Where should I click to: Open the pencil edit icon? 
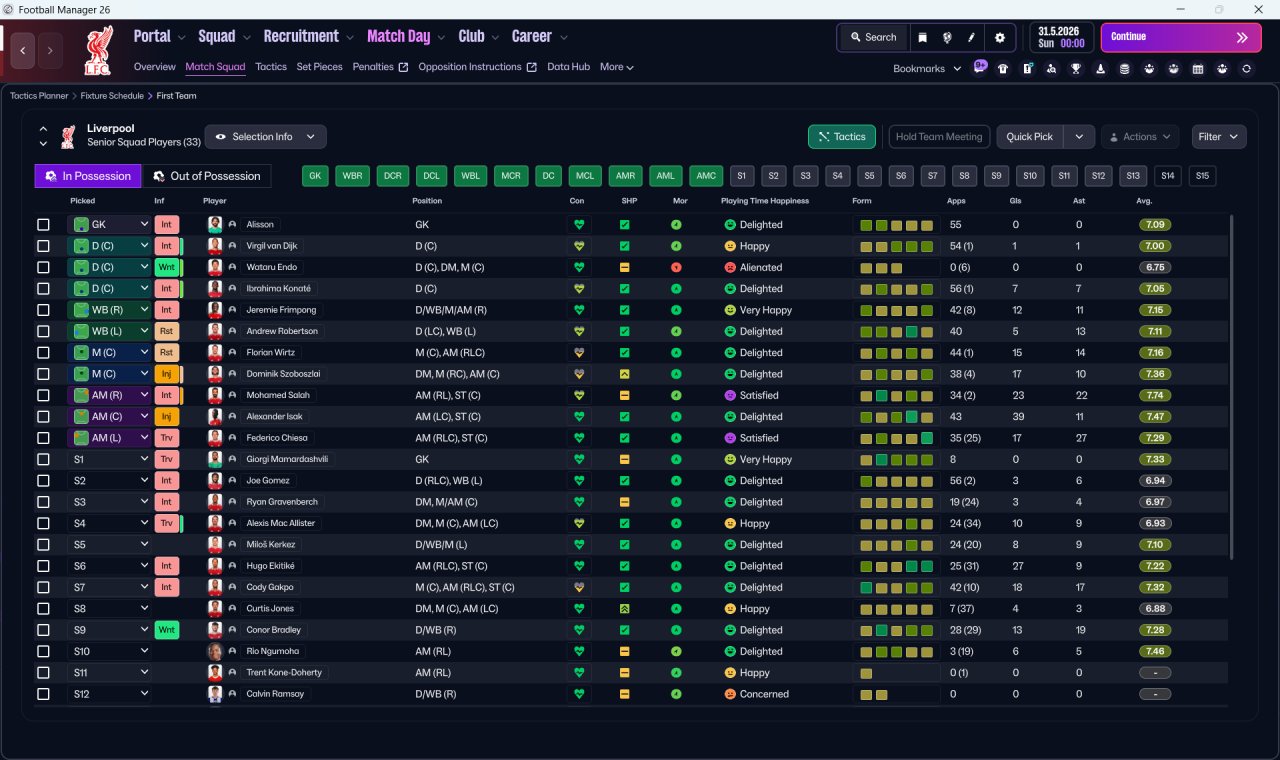pyautogui.click(x=971, y=37)
